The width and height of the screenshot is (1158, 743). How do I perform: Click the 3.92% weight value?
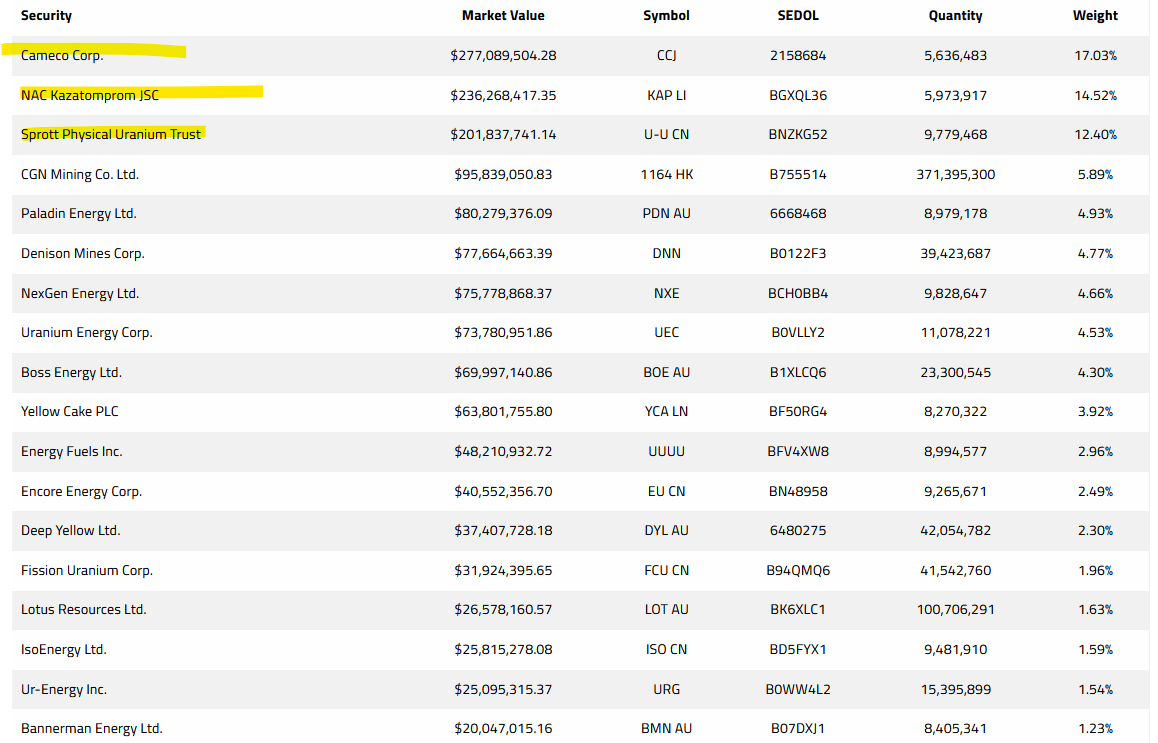tap(1095, 411)
